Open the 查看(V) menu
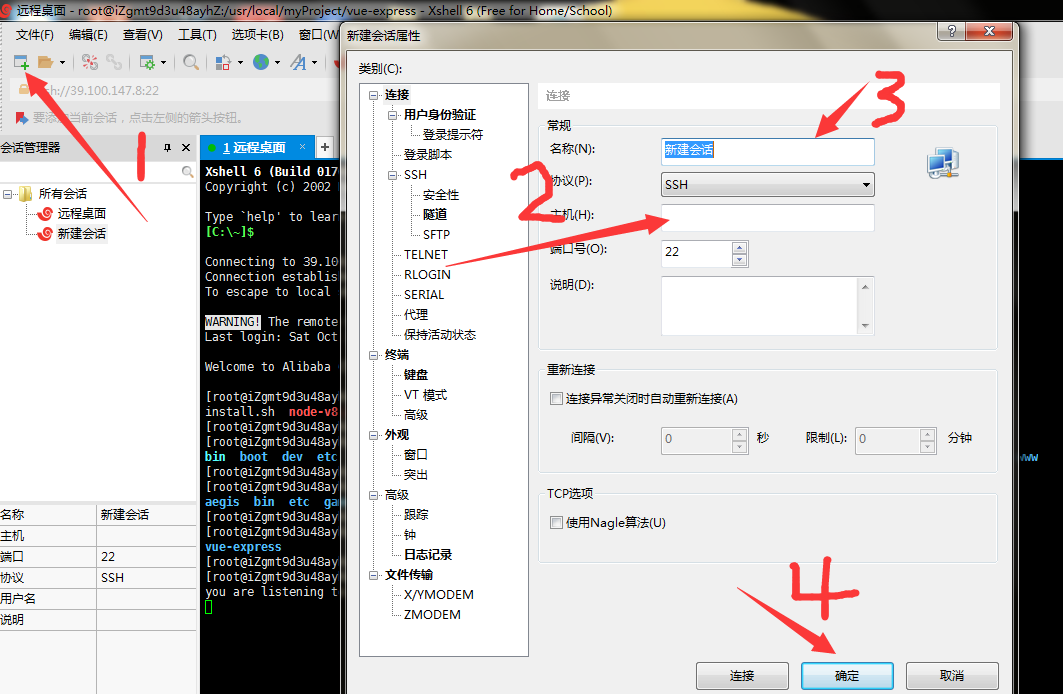Image resolution: width=1063 pixels, height=694 pixels. (142, 35)
